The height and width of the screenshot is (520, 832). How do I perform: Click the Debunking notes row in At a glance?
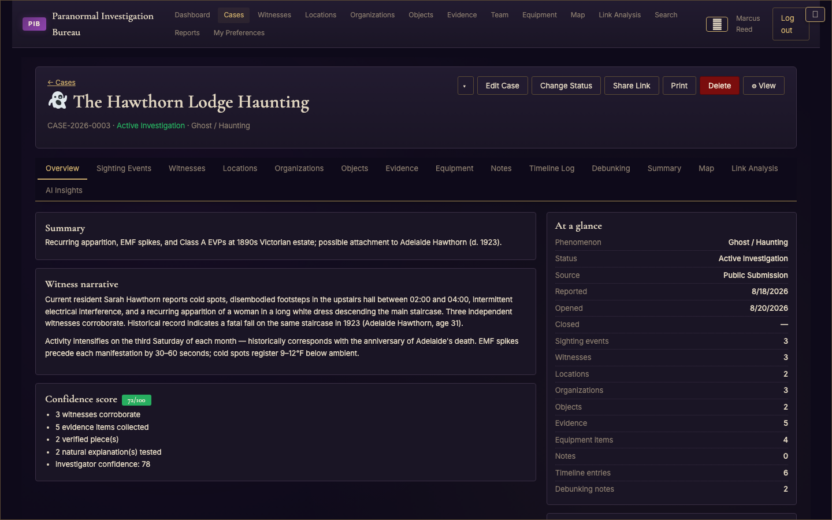click(x=671, y=489)
